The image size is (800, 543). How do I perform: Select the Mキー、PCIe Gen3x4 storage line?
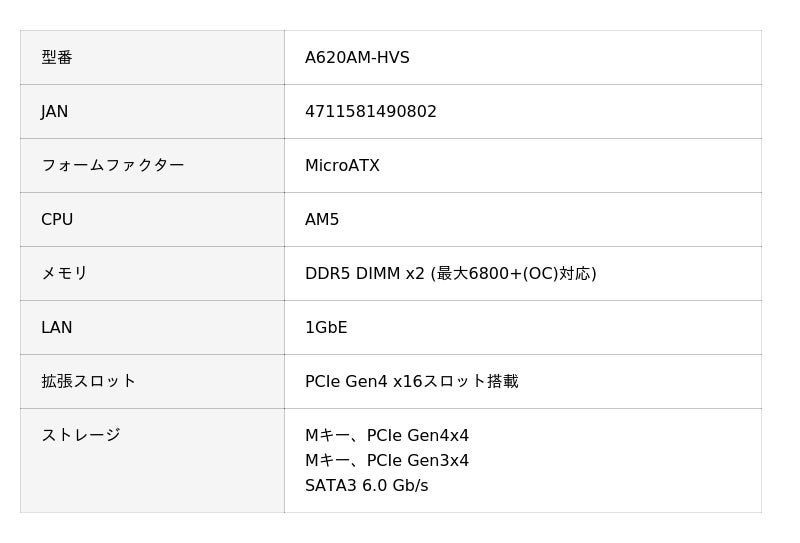(x=387, y=461)
